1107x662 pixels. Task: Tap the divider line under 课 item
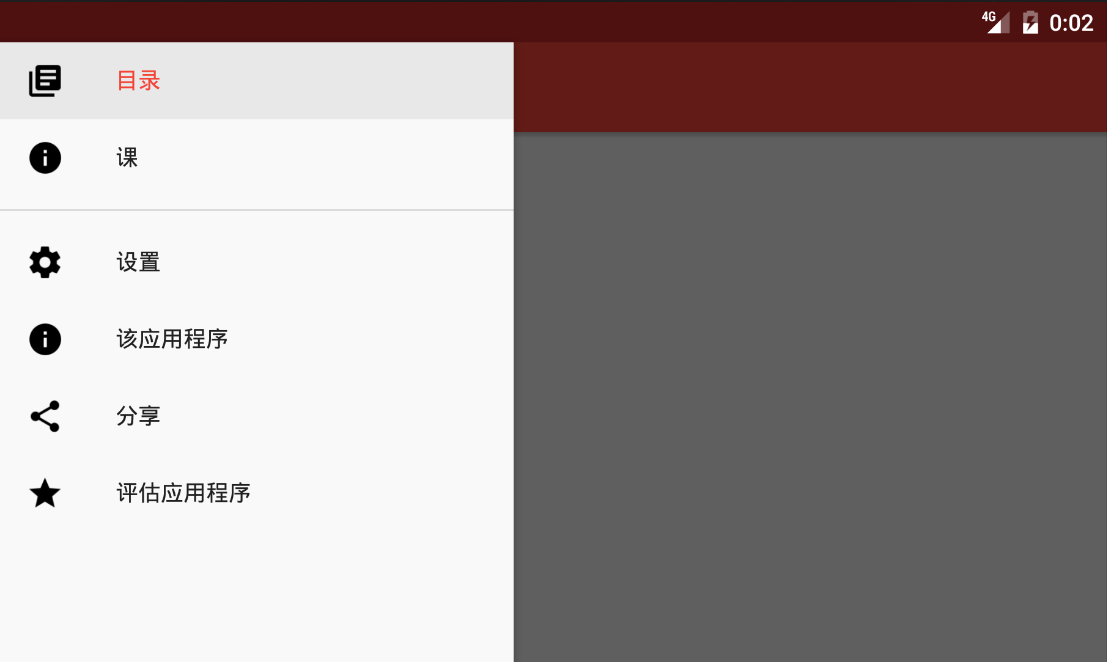tap(256, 210)
